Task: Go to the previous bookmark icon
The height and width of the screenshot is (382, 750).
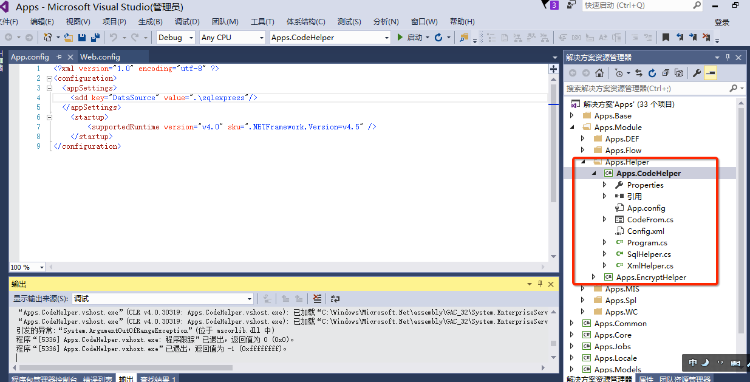Action: pyautogui.click(x=680, y=37)
